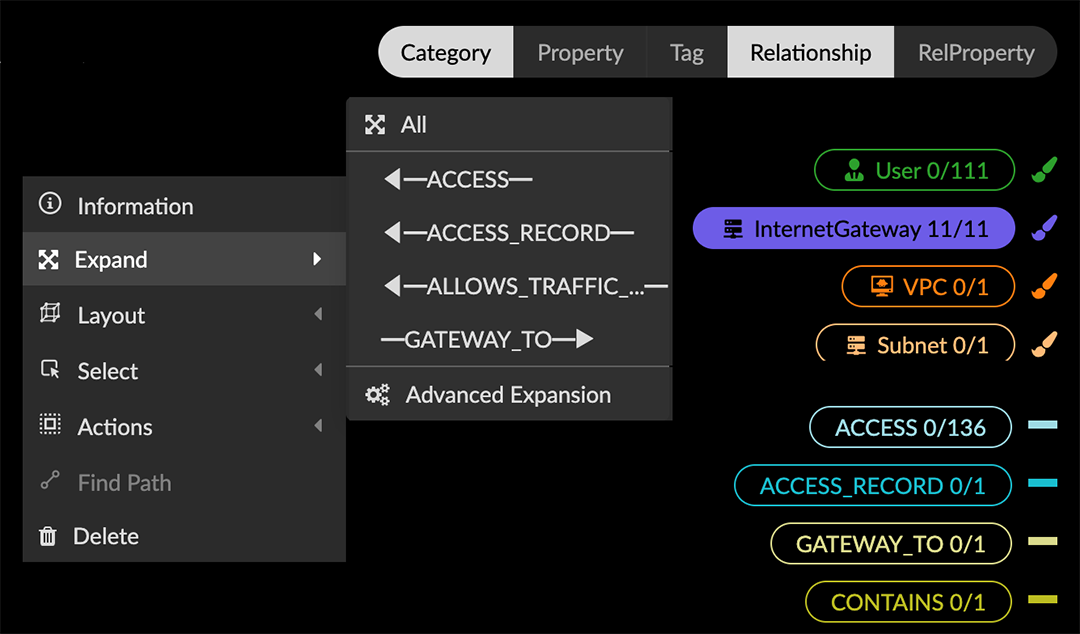The width and height of the screenshot is (1080, 634).
Task: Toggle the ACCESS 0/136 relationship pill
Action: 910,428
